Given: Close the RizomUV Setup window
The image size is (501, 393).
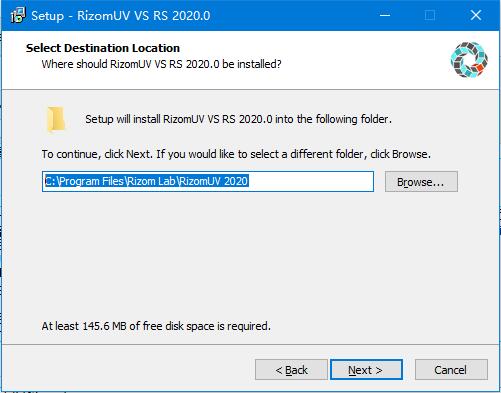Looking at the screenshot, I should [x=476, y=15].
